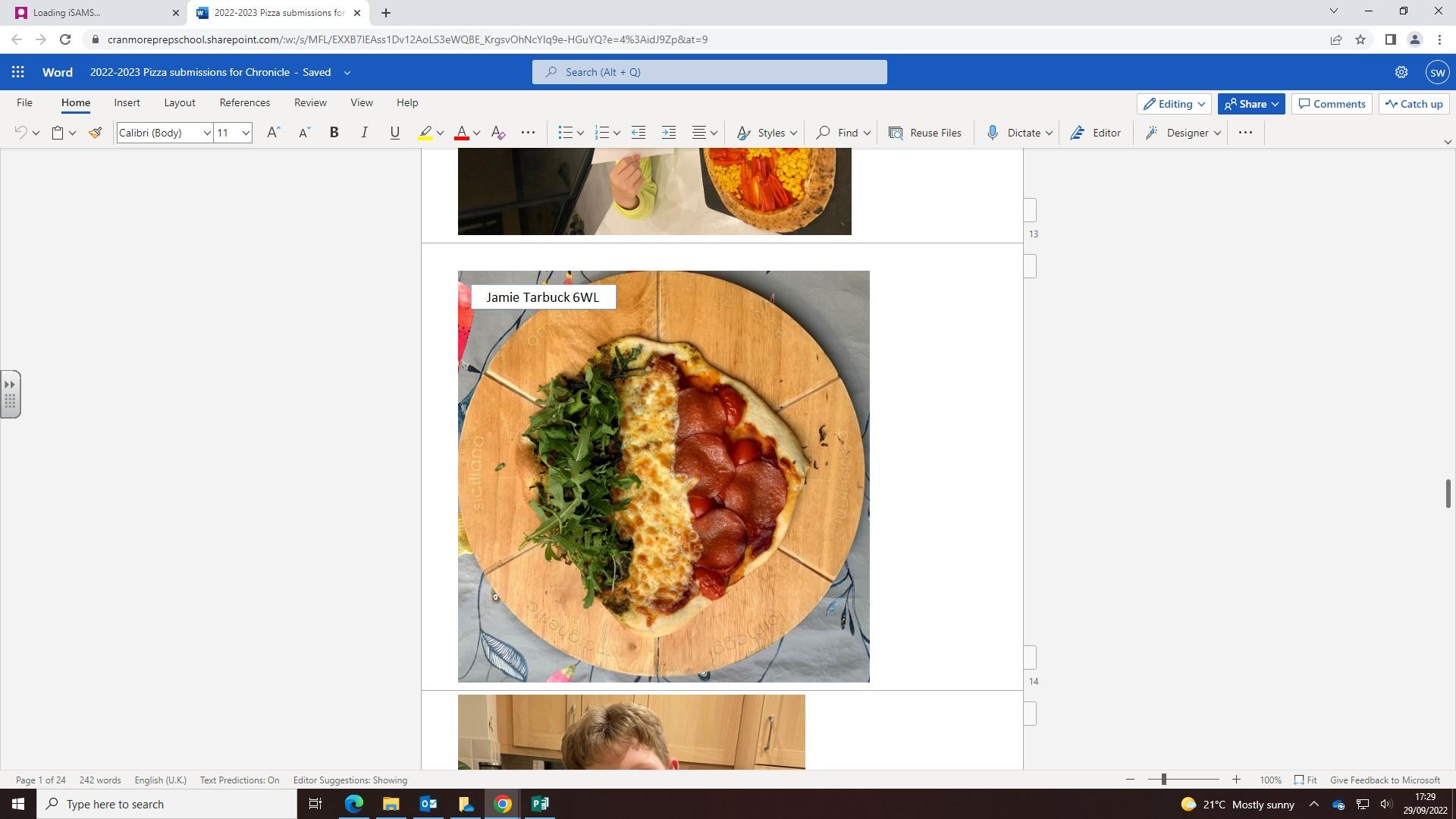Expand the font size 11 dropdown
Viewport: 1456px width, 819px height.
246,133
